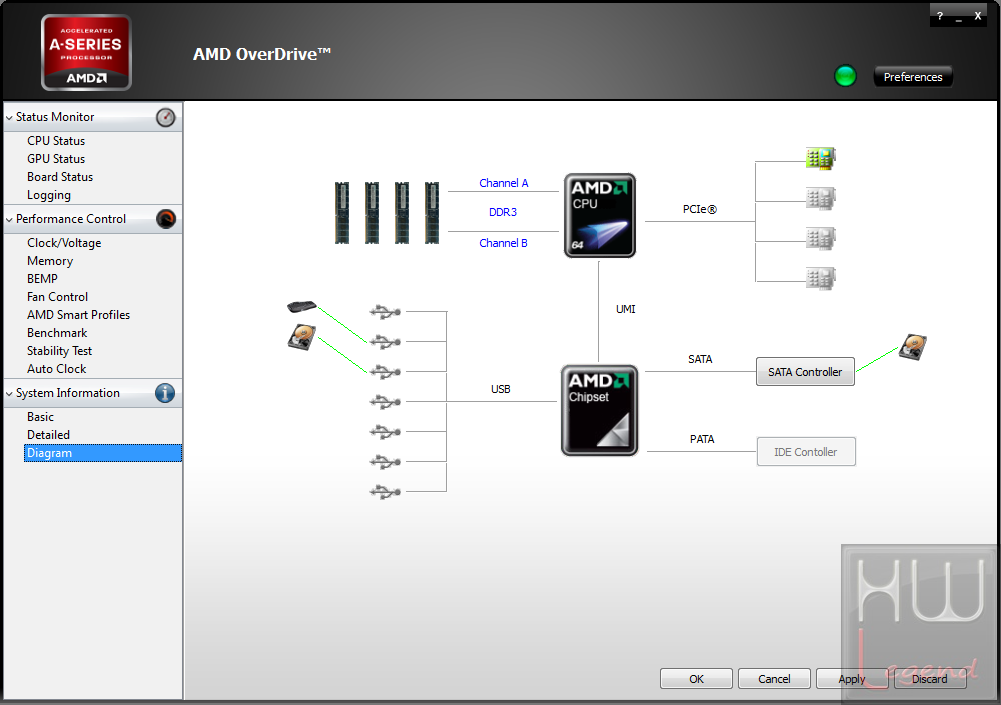The image size is (1001, 705).
Task: Click the AMD CPU chip icon
Action: [x=599, y=215]
